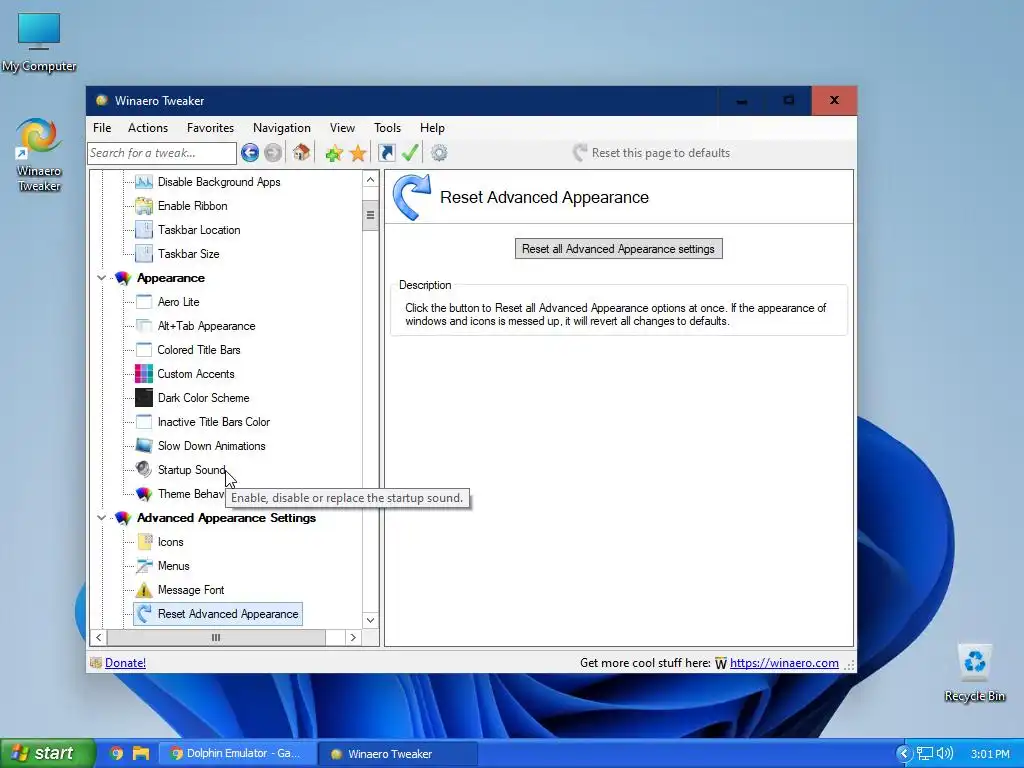The image size is (1024, 768).
Task: Select the Custom Accents label
Action: [196, 374]
